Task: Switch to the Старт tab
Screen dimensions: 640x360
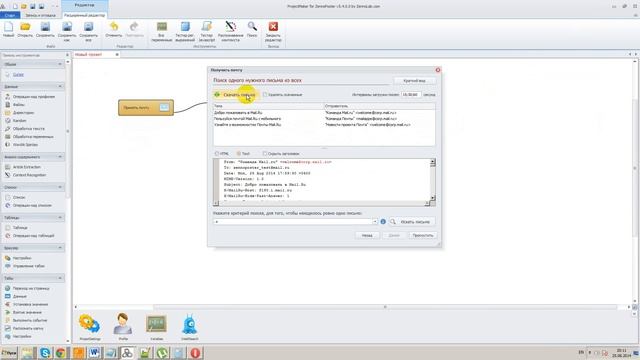Action: pos(10,15)
